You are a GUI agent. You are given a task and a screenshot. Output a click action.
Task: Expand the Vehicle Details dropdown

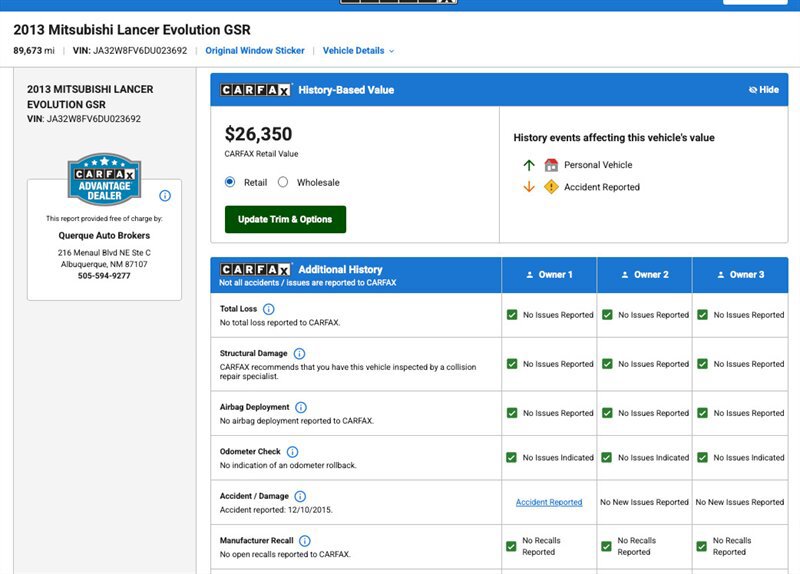tap(358, 51)
